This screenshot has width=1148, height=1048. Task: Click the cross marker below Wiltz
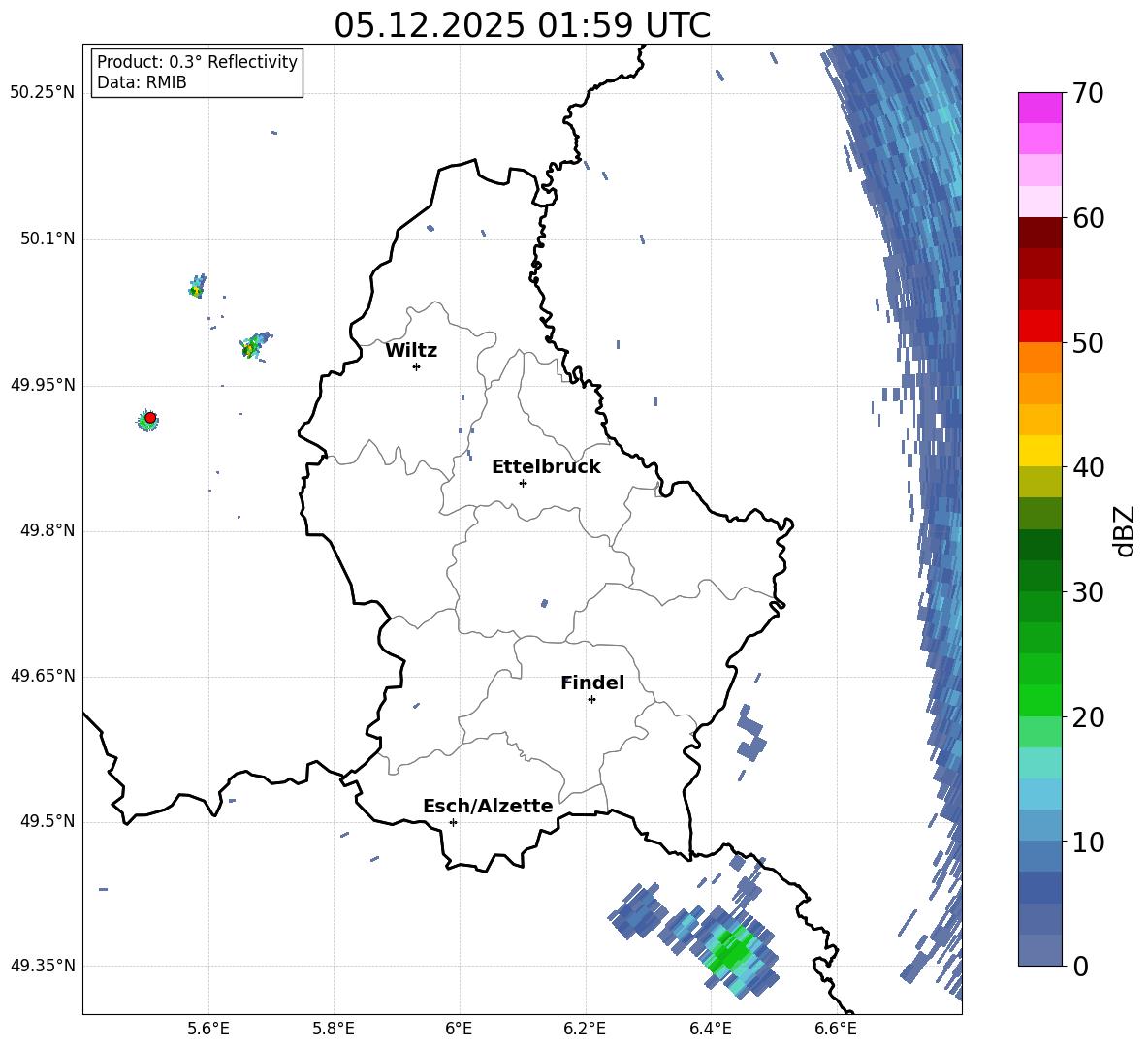click(417, 366)
